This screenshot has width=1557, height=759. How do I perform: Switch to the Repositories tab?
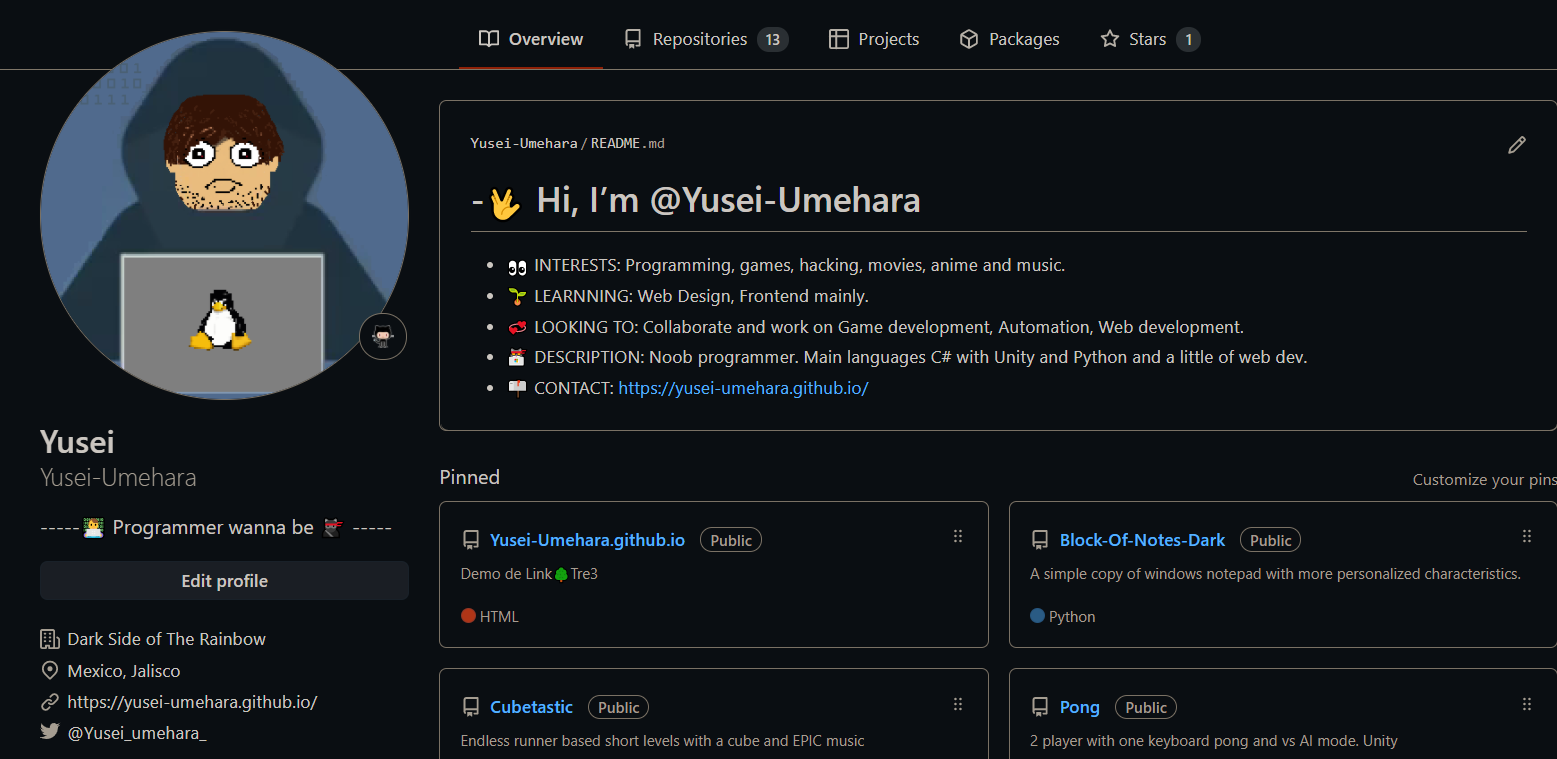coord(706,39)
